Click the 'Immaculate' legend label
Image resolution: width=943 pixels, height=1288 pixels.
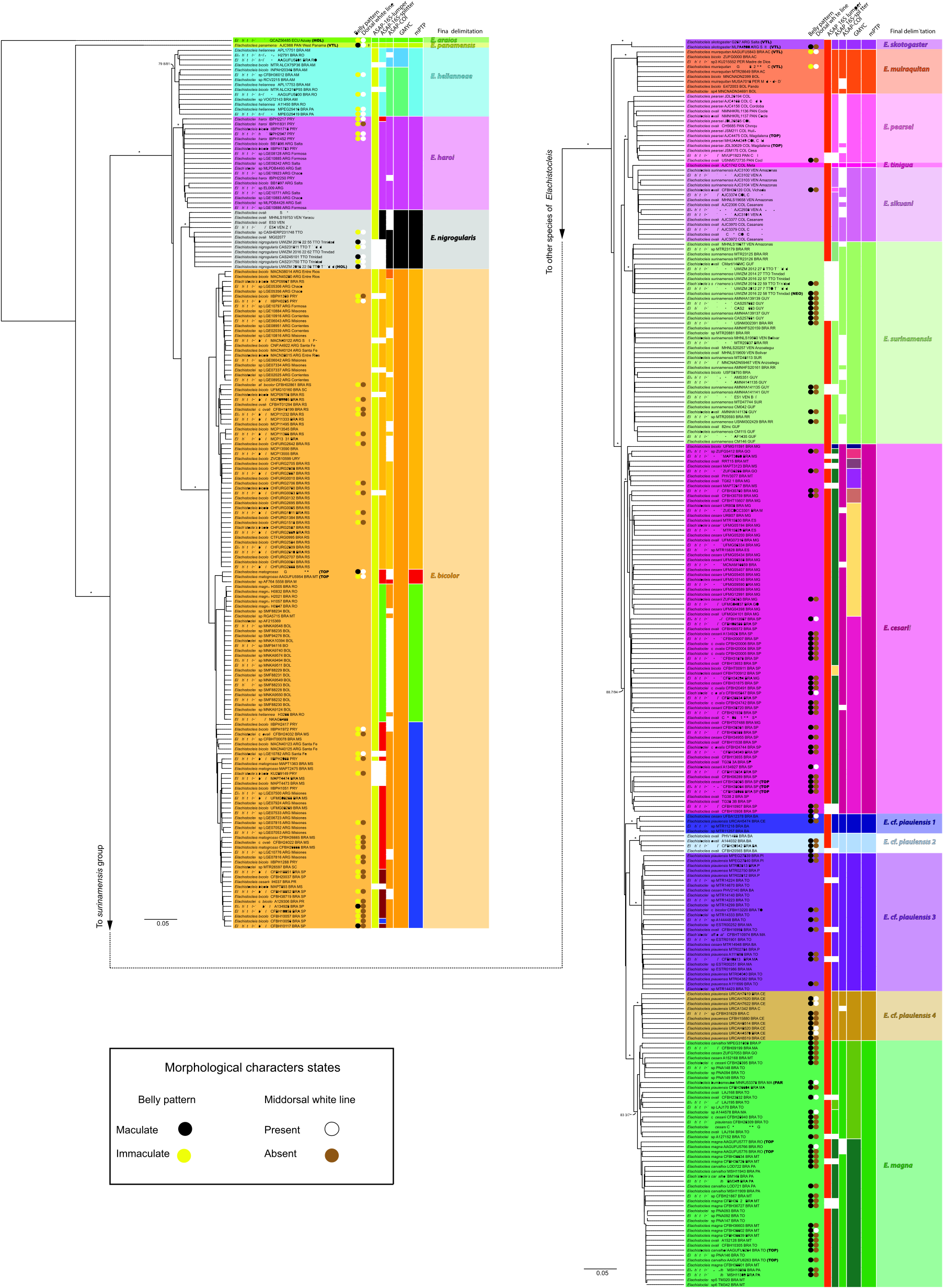[x=143, y=1153]
